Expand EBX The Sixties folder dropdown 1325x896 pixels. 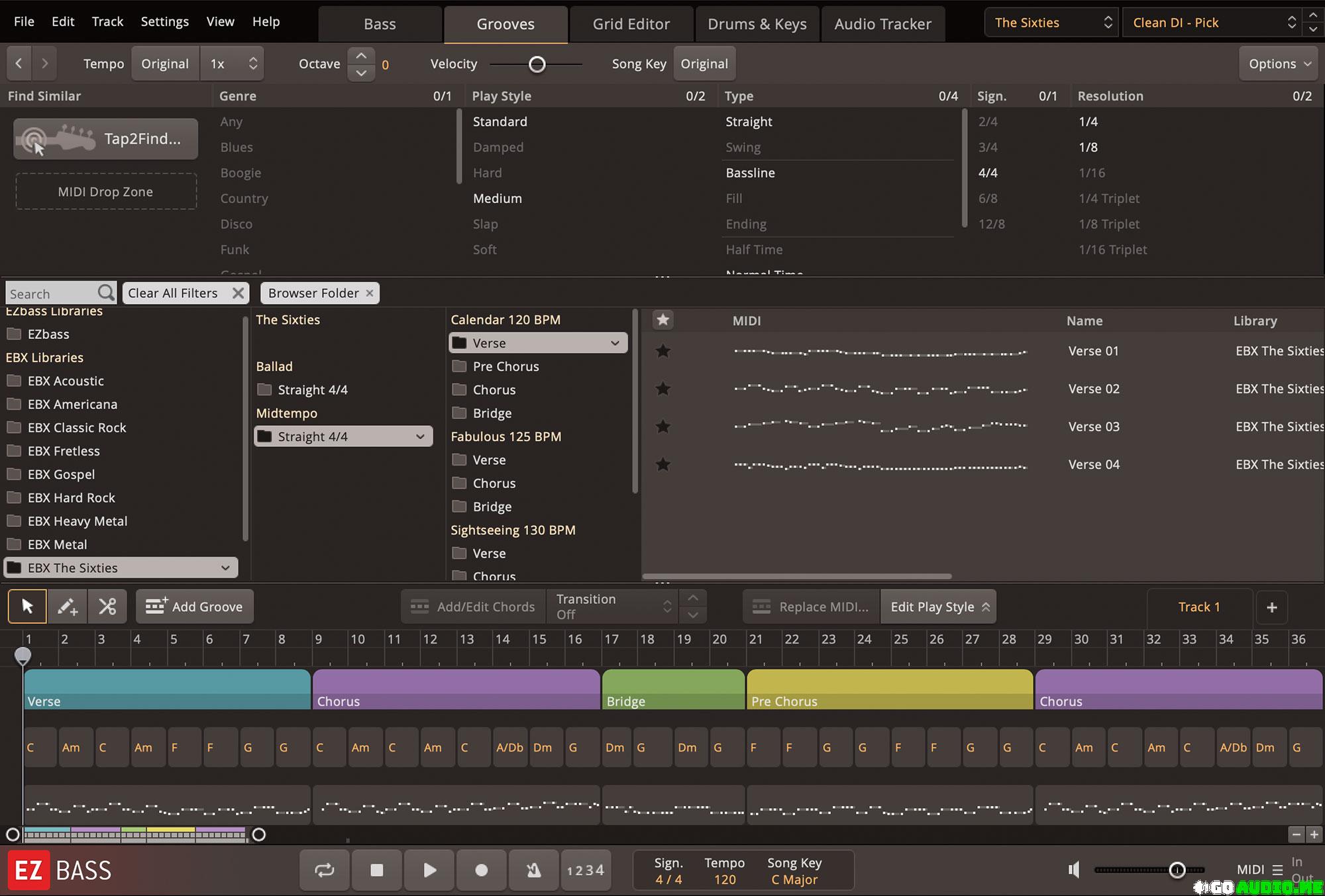tap(225, 568)
